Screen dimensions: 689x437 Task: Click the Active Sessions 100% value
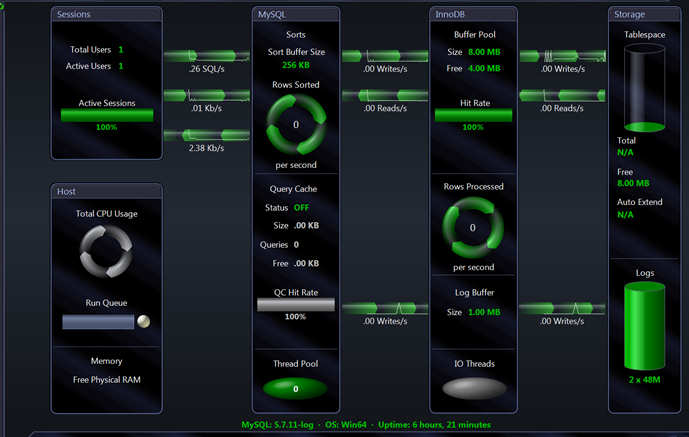point(106,127)
